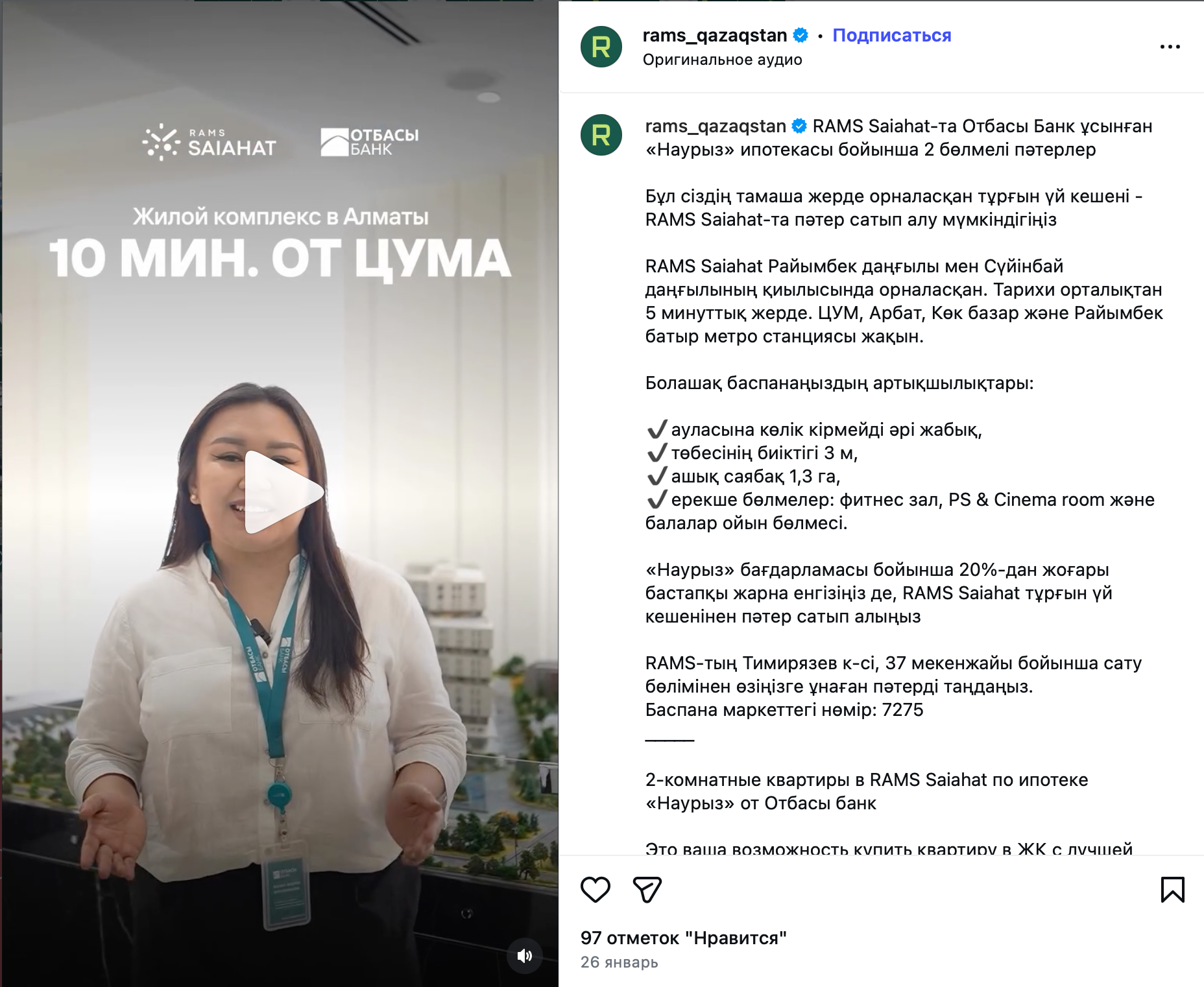Click the Подписаться follow link
The image size is (1204, 987).
coord(891,35)
